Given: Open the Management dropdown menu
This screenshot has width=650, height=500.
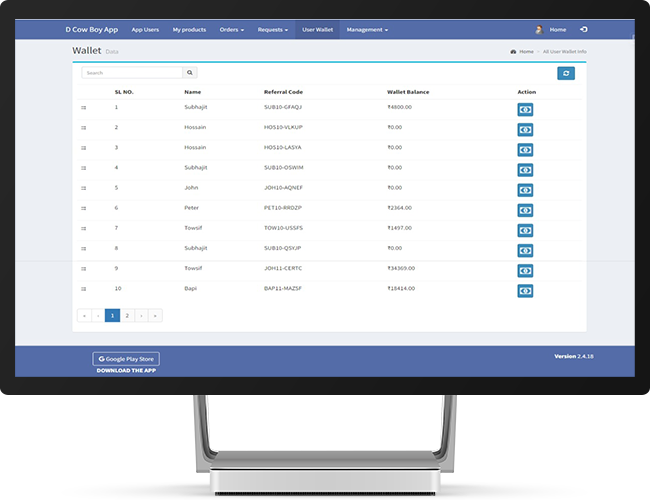Looking at the screenshot, I should click(367, 30).
